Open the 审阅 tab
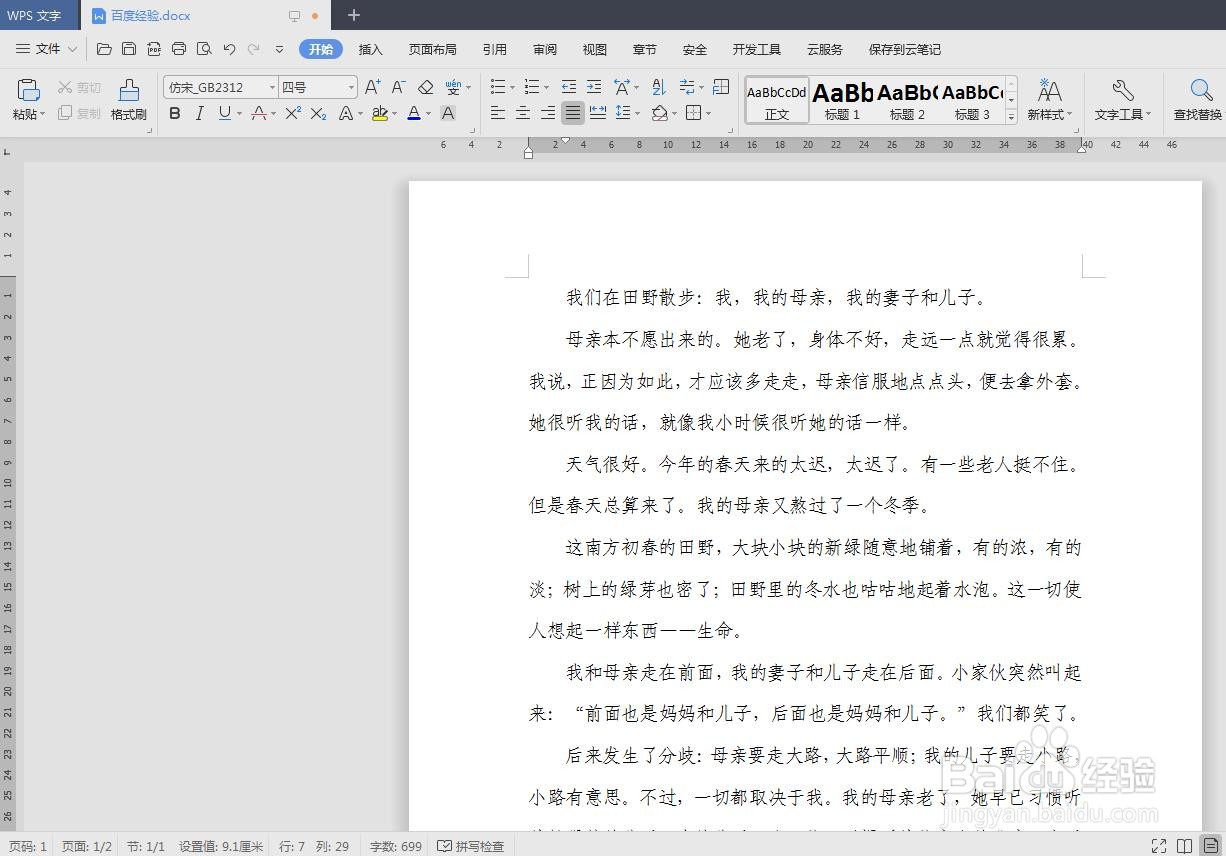This screenshot has width=1226, height=856. tap(544, 49)
